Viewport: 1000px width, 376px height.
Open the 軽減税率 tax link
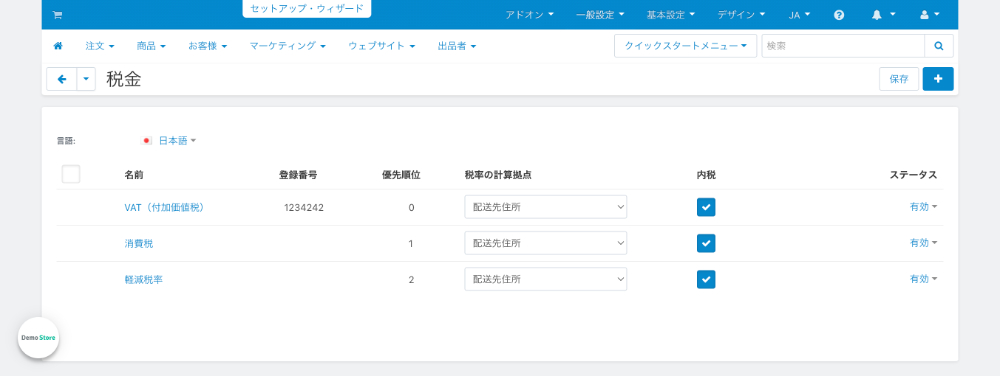[143, 279]
